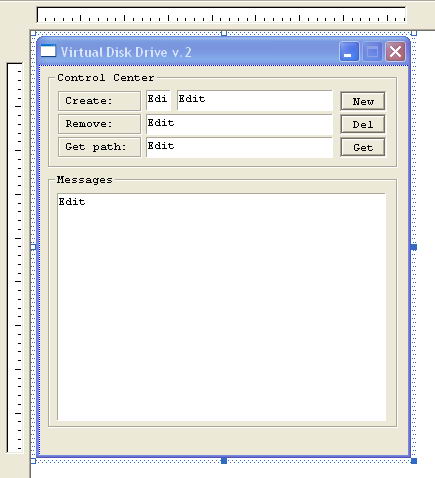
Task: Click inside the large Messages edit box
Action: [x=222, y=307]
